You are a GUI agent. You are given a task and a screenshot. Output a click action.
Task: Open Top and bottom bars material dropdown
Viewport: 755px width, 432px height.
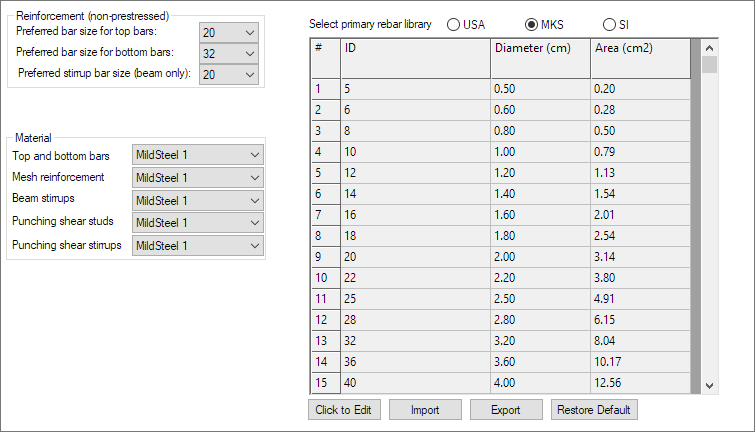tap(198, 155)
